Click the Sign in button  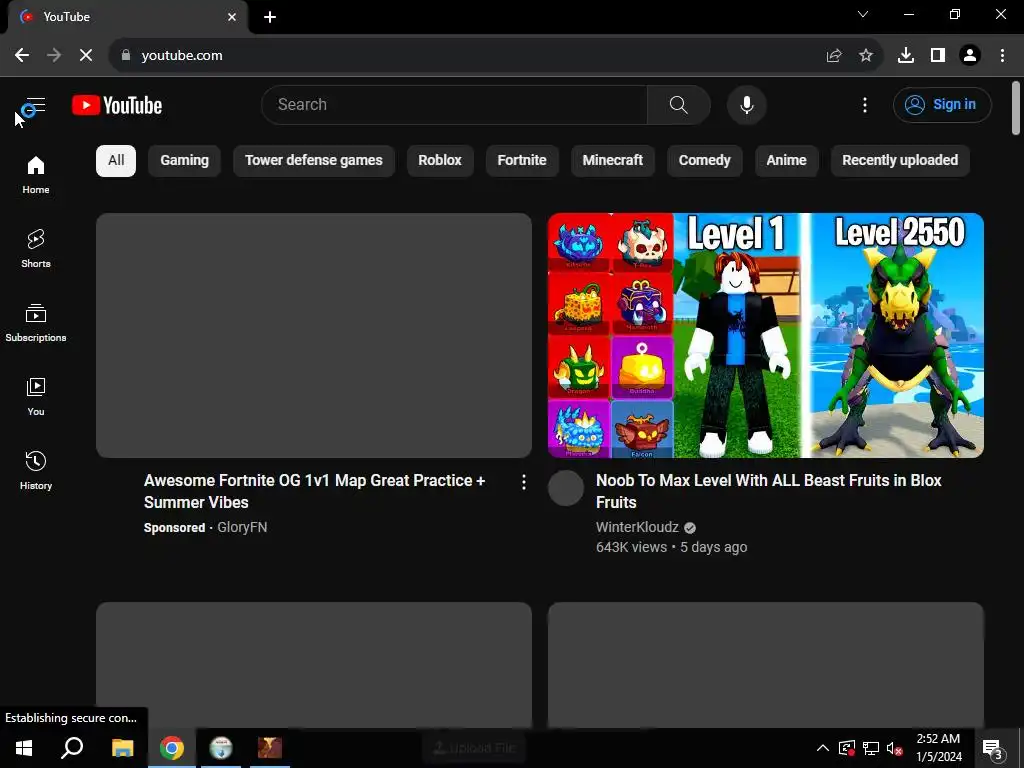click(x=942, y=104)
